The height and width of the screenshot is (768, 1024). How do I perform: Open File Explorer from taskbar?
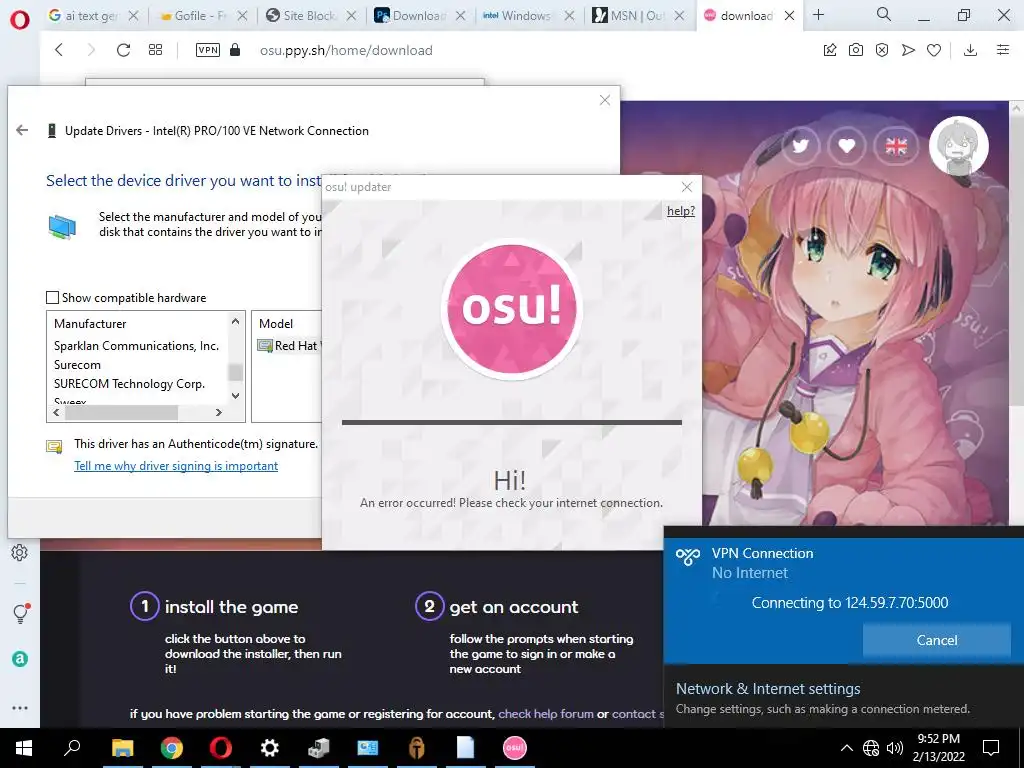[x=122, y=748]
